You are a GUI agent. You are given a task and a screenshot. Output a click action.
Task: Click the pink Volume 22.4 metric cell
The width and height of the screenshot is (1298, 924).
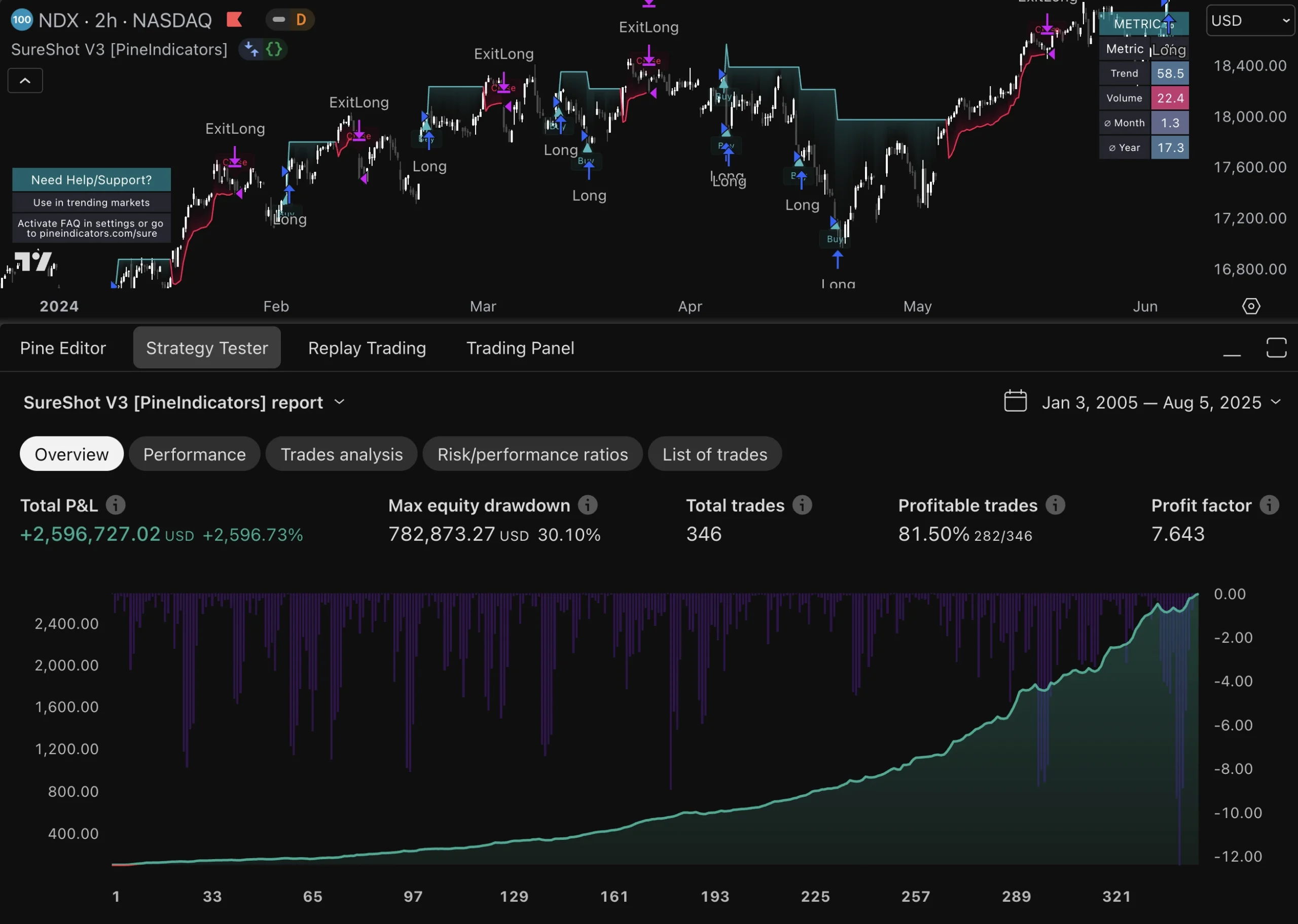click(x=1170, y=98)
